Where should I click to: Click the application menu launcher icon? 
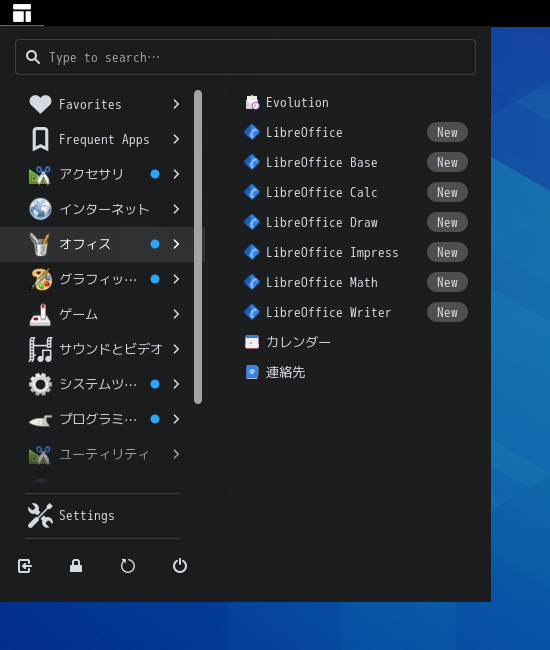pos(22,13)
